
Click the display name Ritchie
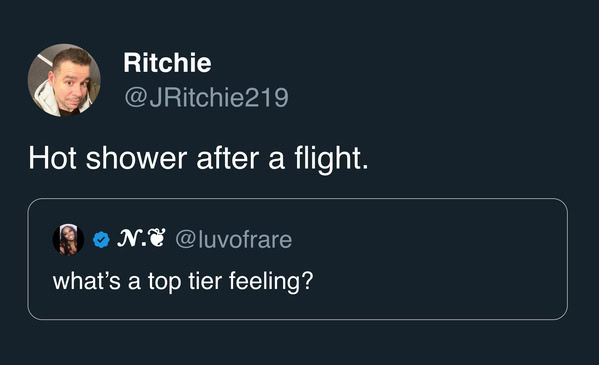click(x=167, y=63)
